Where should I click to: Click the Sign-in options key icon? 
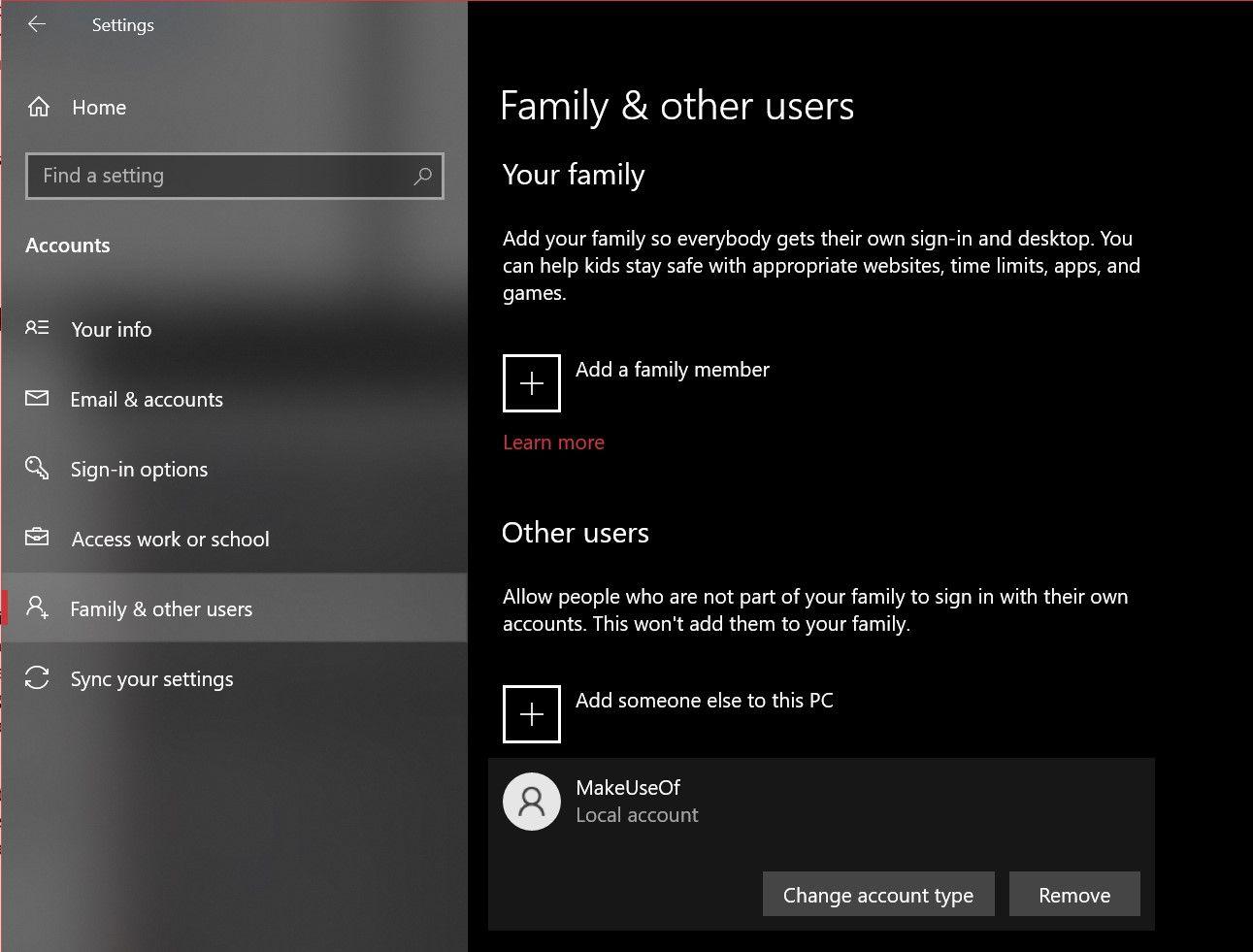(37, 468)
